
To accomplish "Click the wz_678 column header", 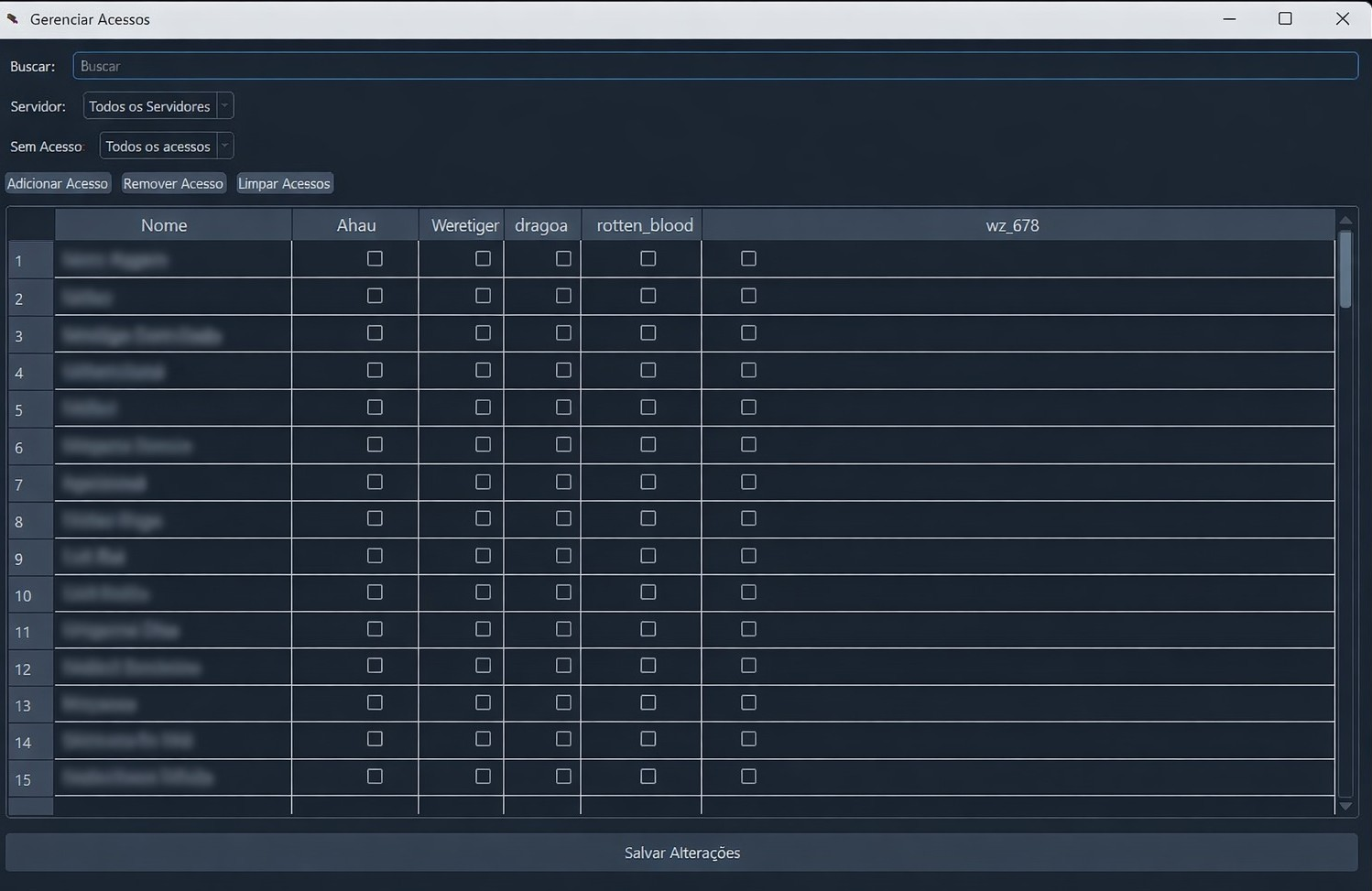I will 1012,225.
